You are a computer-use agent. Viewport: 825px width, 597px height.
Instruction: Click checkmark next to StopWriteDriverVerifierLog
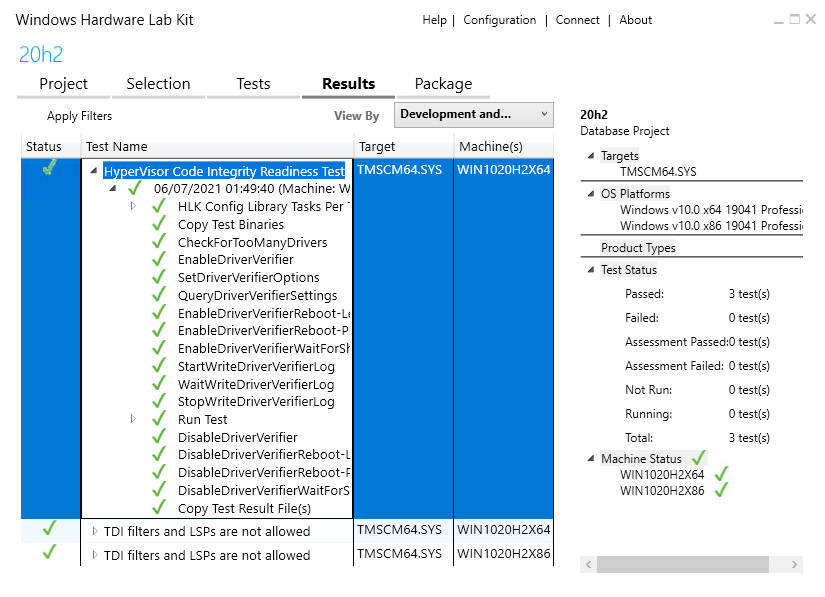pos(159,401)
